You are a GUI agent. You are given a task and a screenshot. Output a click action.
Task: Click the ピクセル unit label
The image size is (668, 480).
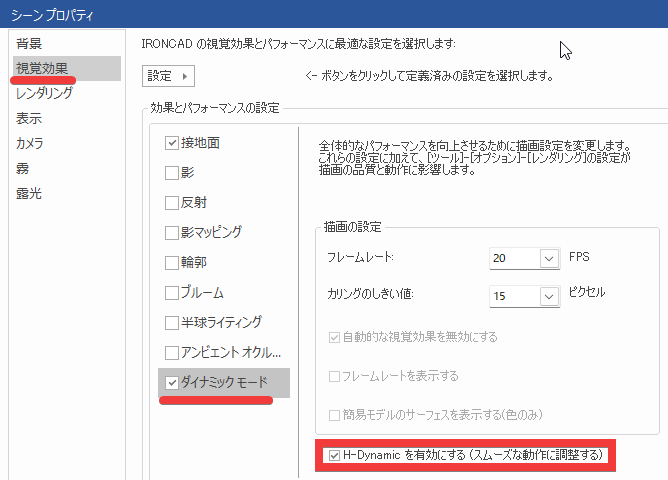click(587, 292)
